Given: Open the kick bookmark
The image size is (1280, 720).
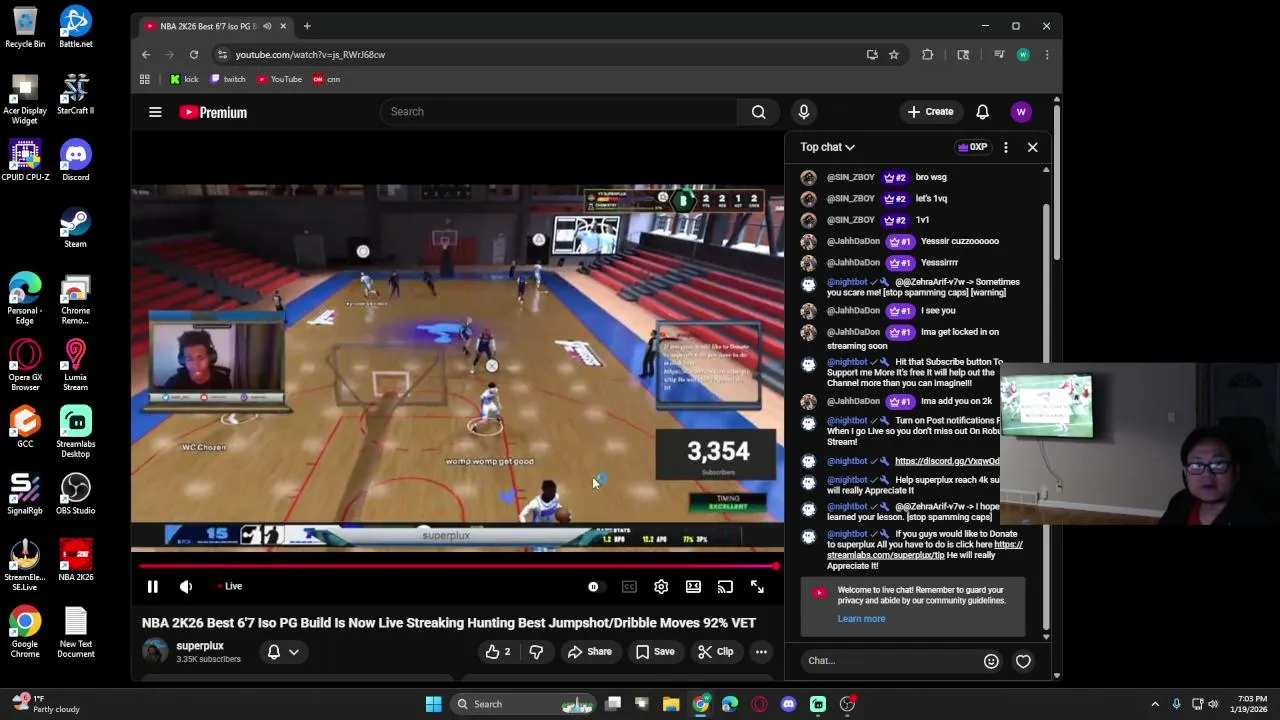Looking at the screenshot, I should tap(184, 79).
